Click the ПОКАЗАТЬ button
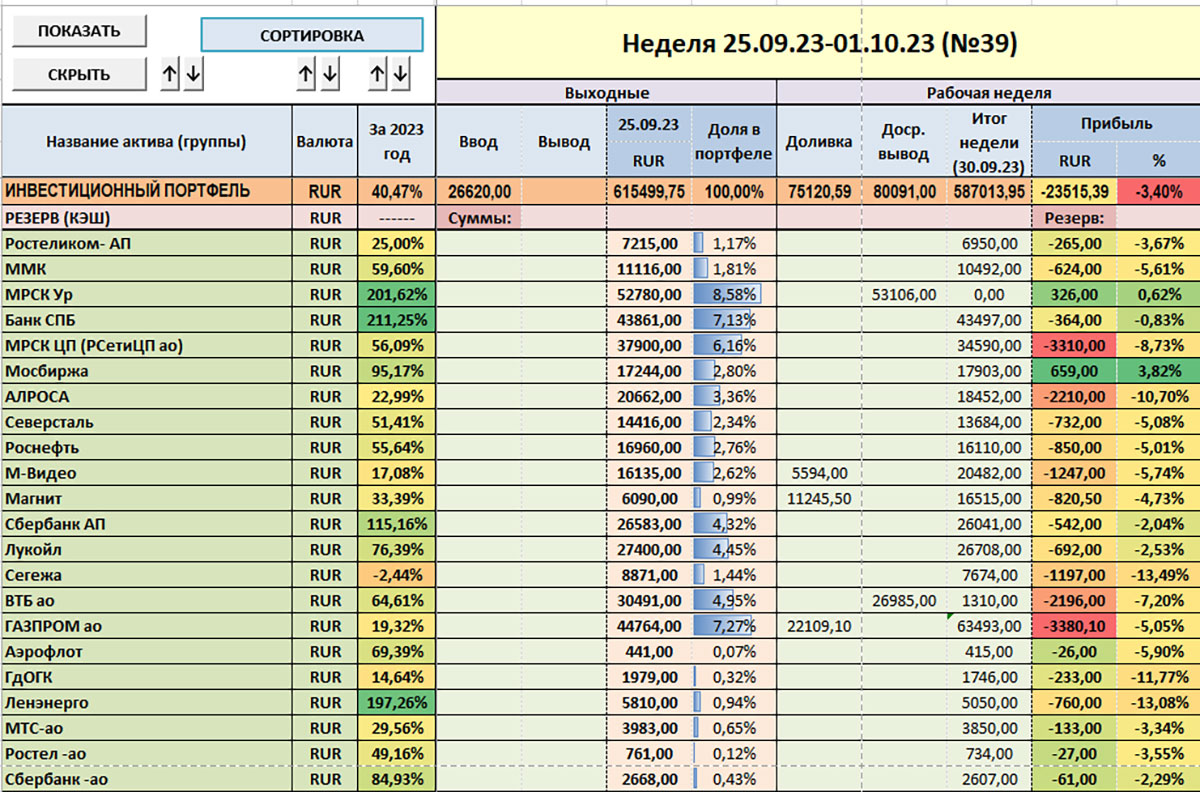The width and height of the screenshot is (1200, 792). coord(80,31)
